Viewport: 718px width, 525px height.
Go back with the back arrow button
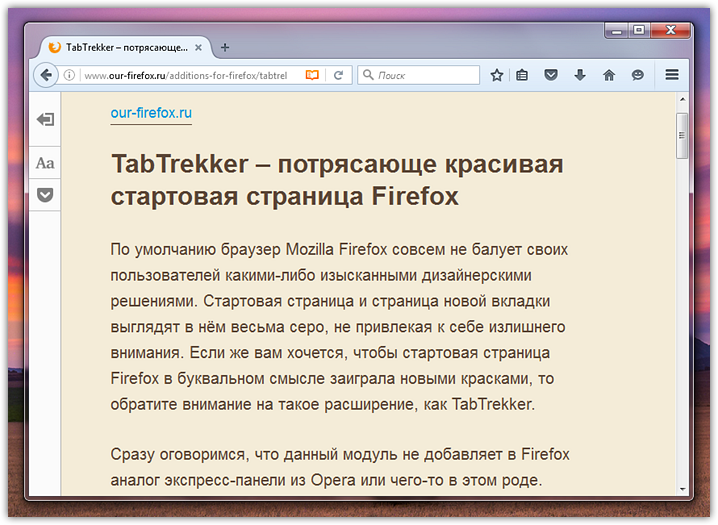coord(46,75)
